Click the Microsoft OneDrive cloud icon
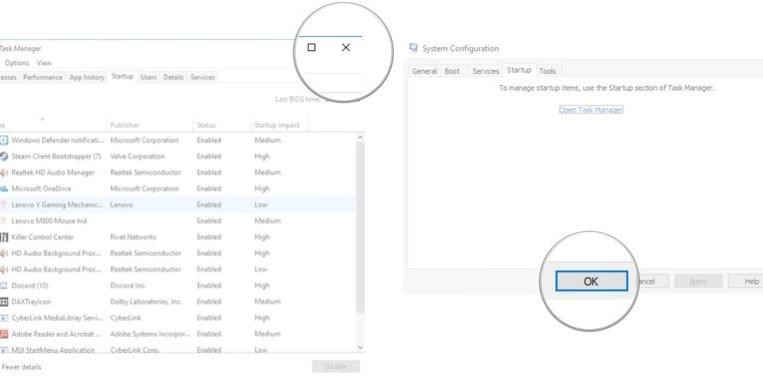This screenshot has height=381, width=763. [4, 188]
